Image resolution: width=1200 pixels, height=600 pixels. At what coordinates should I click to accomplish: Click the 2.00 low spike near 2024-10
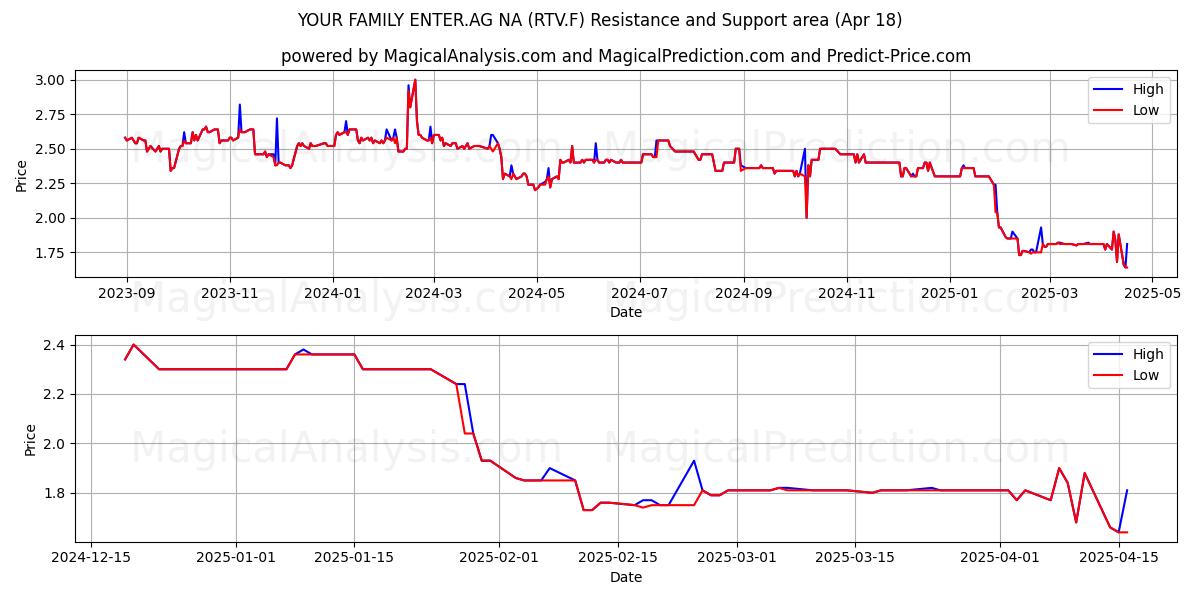pos(806,217)
